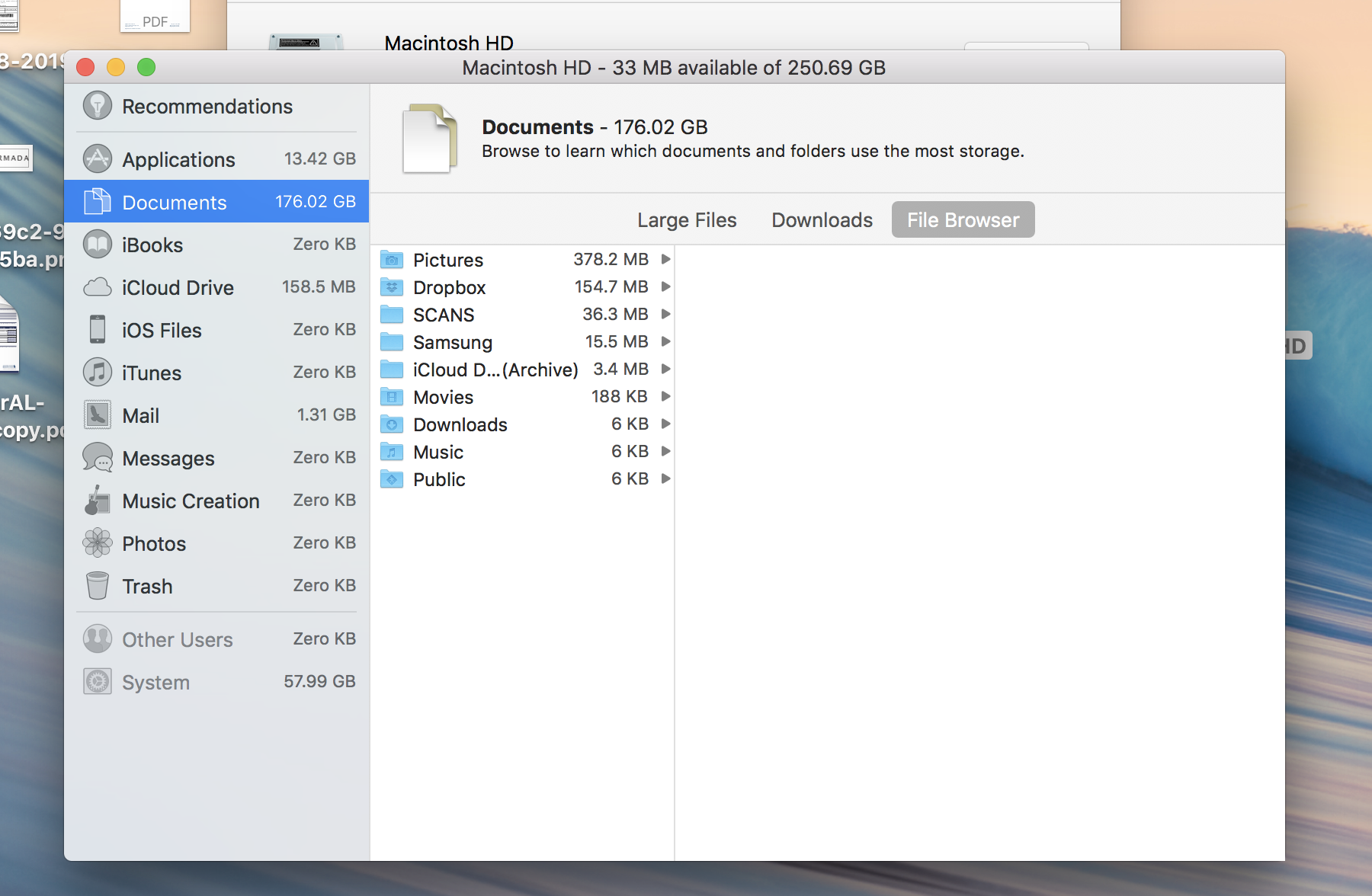Click the 'iCloud D…(Archive)' folder name

click(495, 370)
